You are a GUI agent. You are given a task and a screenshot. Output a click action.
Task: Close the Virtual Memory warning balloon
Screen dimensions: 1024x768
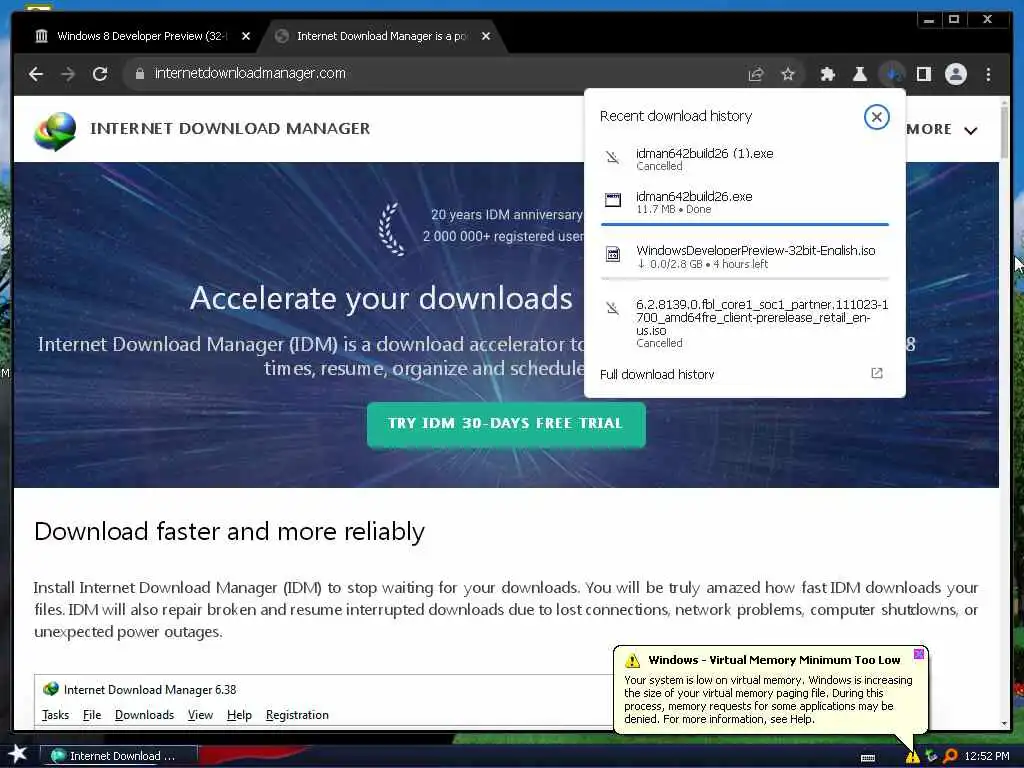tap(919, 654)
